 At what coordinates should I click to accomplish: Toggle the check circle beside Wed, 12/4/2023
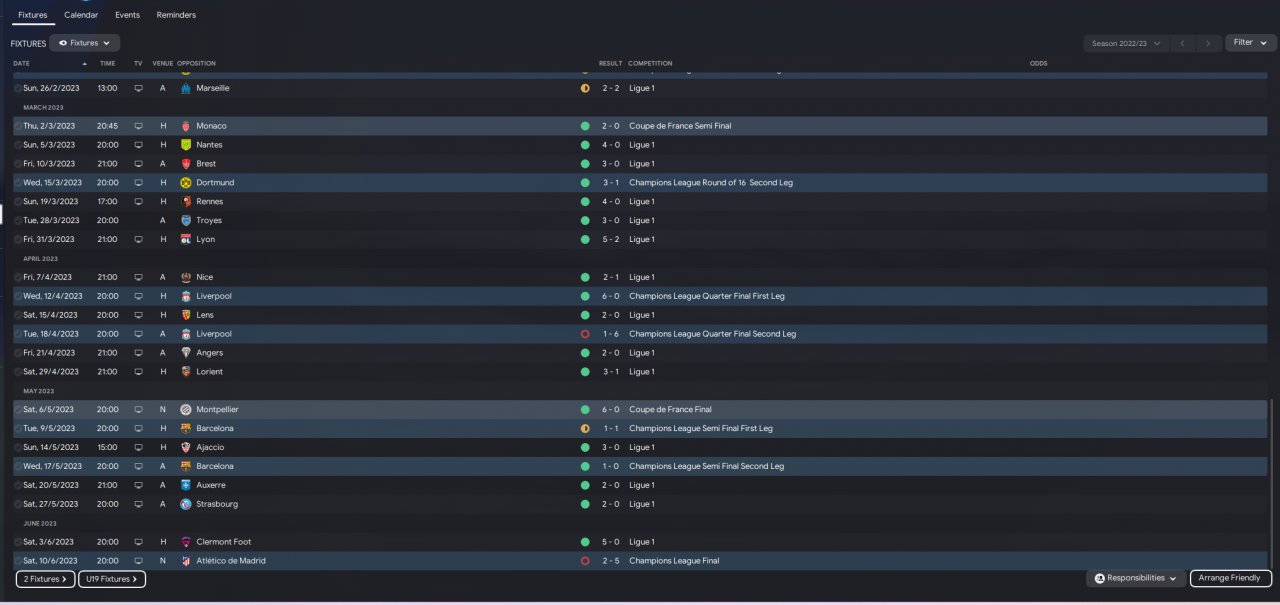coord(18,296)
